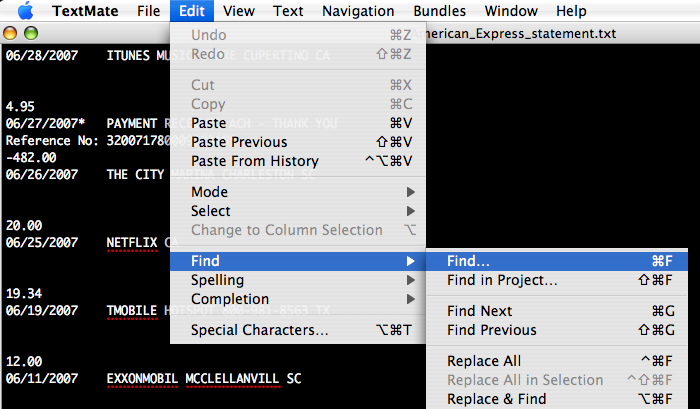The image size is (700, 409).
Task: Click the amount 4.95 in the editor
Action: pos(20,106)
